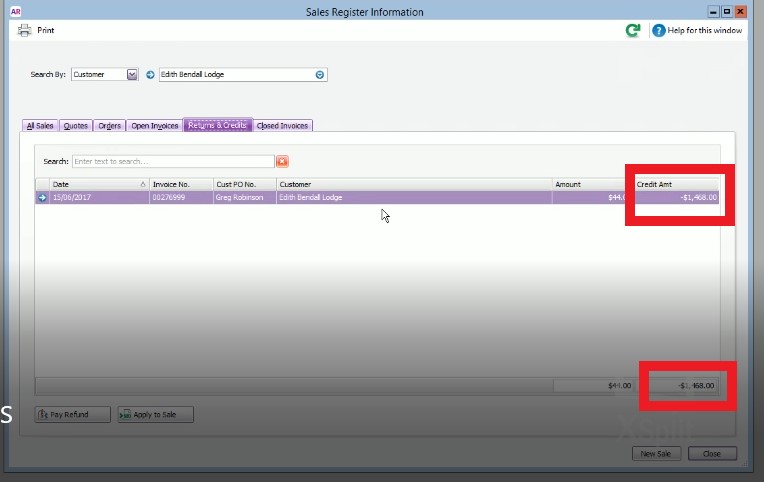Click blue arrow icon beside customer field
The width and height of the screenshot is (764, 482).
point(150,75)
